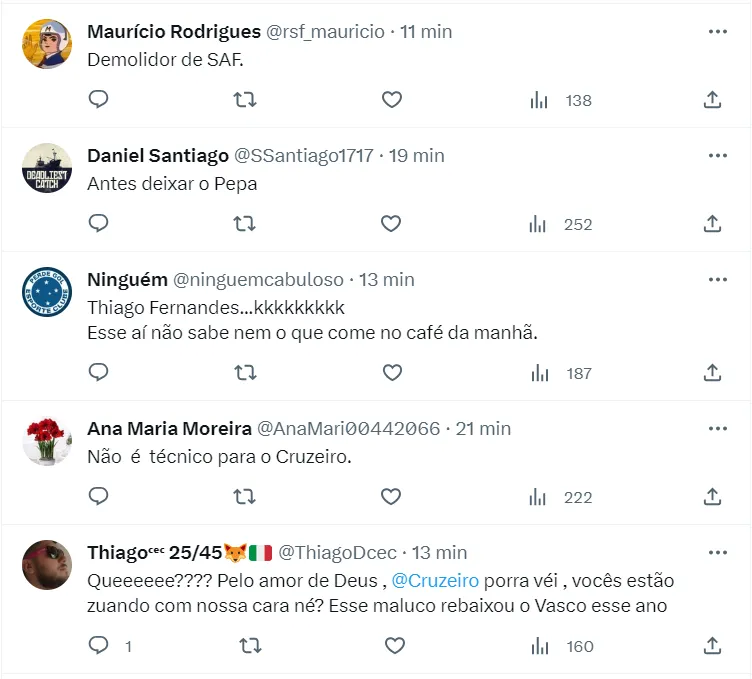The image size is (752, 679).
Task: Share Ninguém's tweet
Action: click(712, 373)
